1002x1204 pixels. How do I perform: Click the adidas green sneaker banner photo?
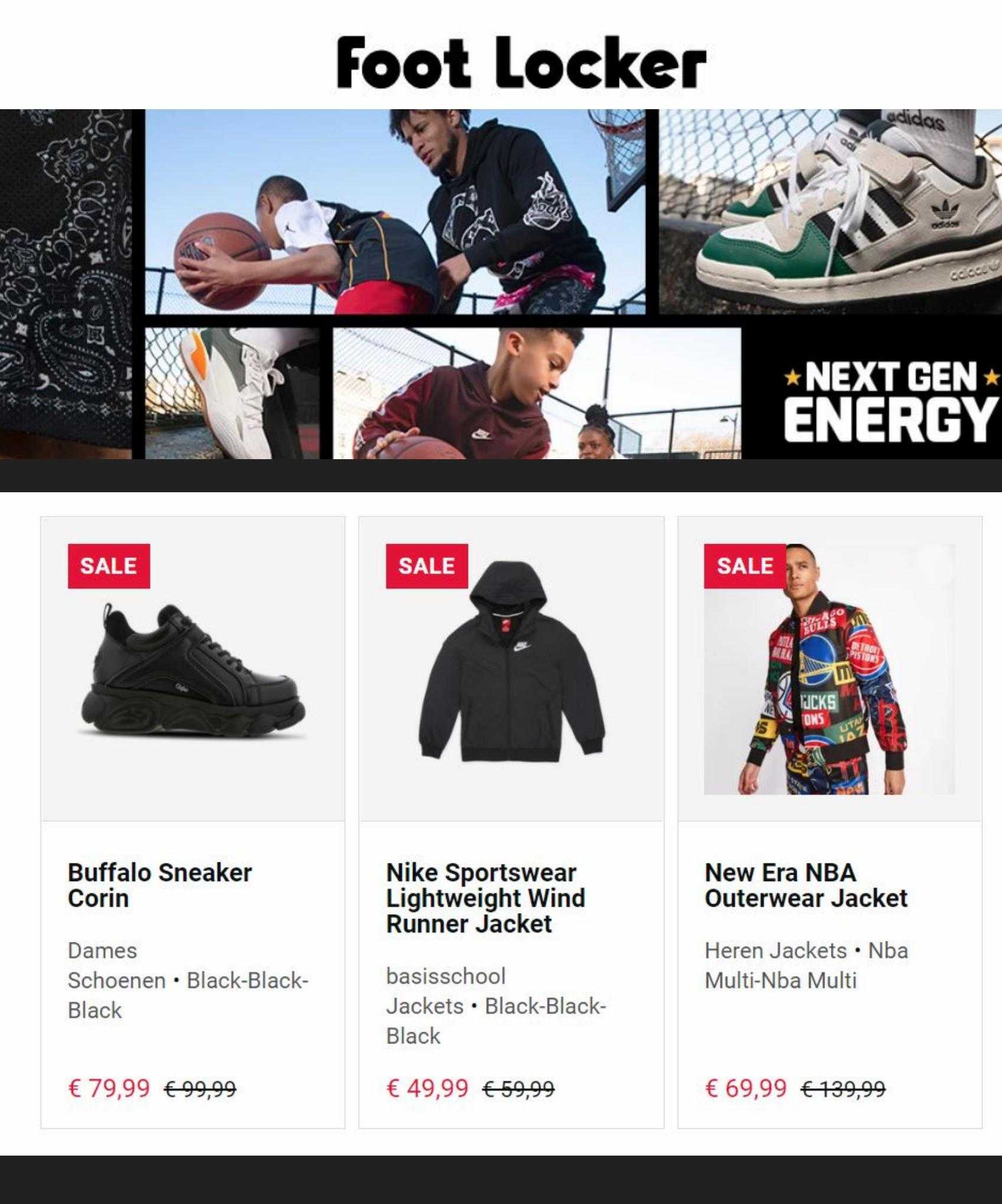coord(830,212)
